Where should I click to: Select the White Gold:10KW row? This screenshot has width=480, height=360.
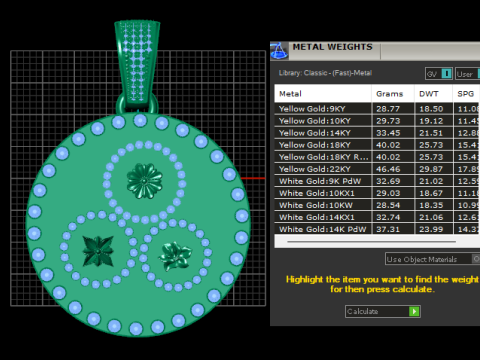pos(377,205)
